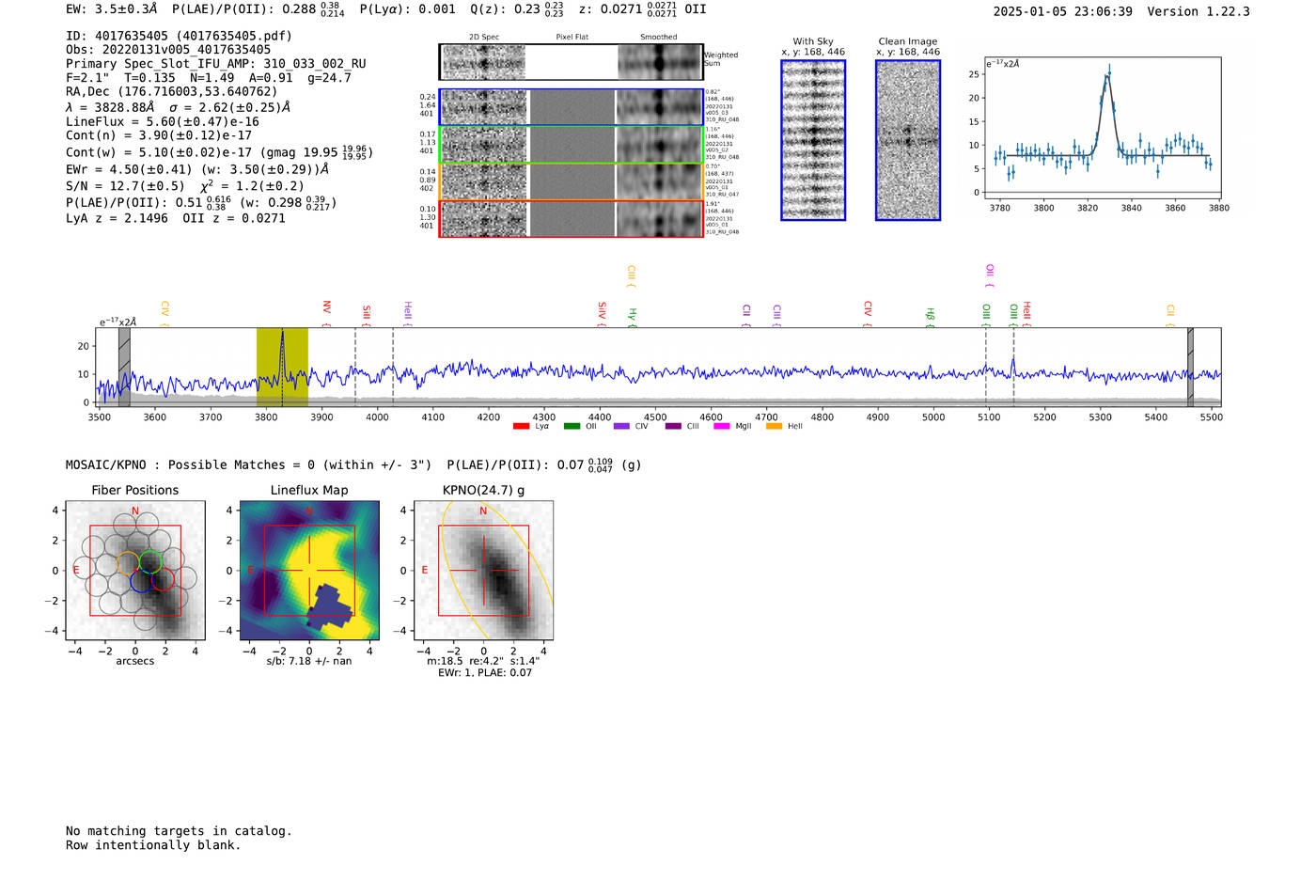Click the red HeII marker near 5150
Image resolution: width=1316 pixels, height=896 pixels.
(x=1026, y=314)
